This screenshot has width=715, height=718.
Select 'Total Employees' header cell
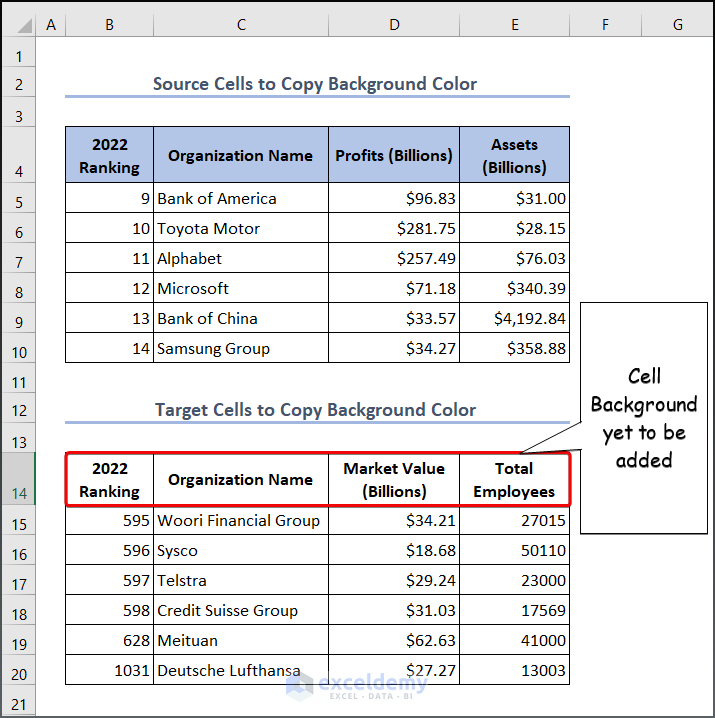pyautogui.click(x=514, y=479)
